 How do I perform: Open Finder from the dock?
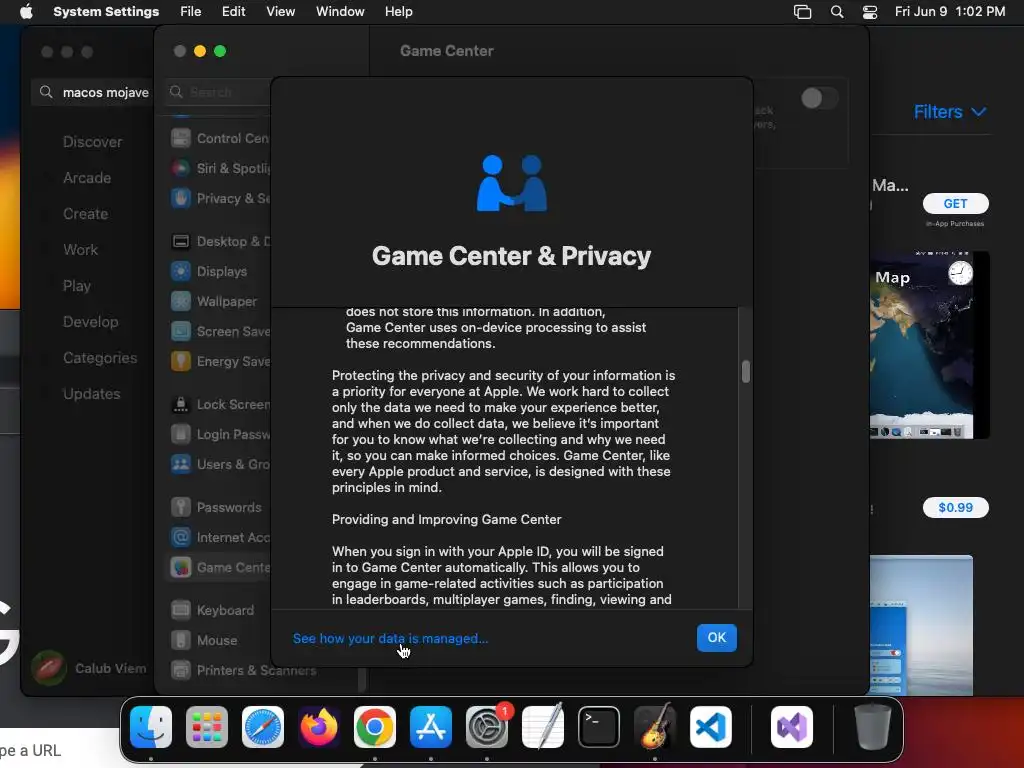point(151,727)
